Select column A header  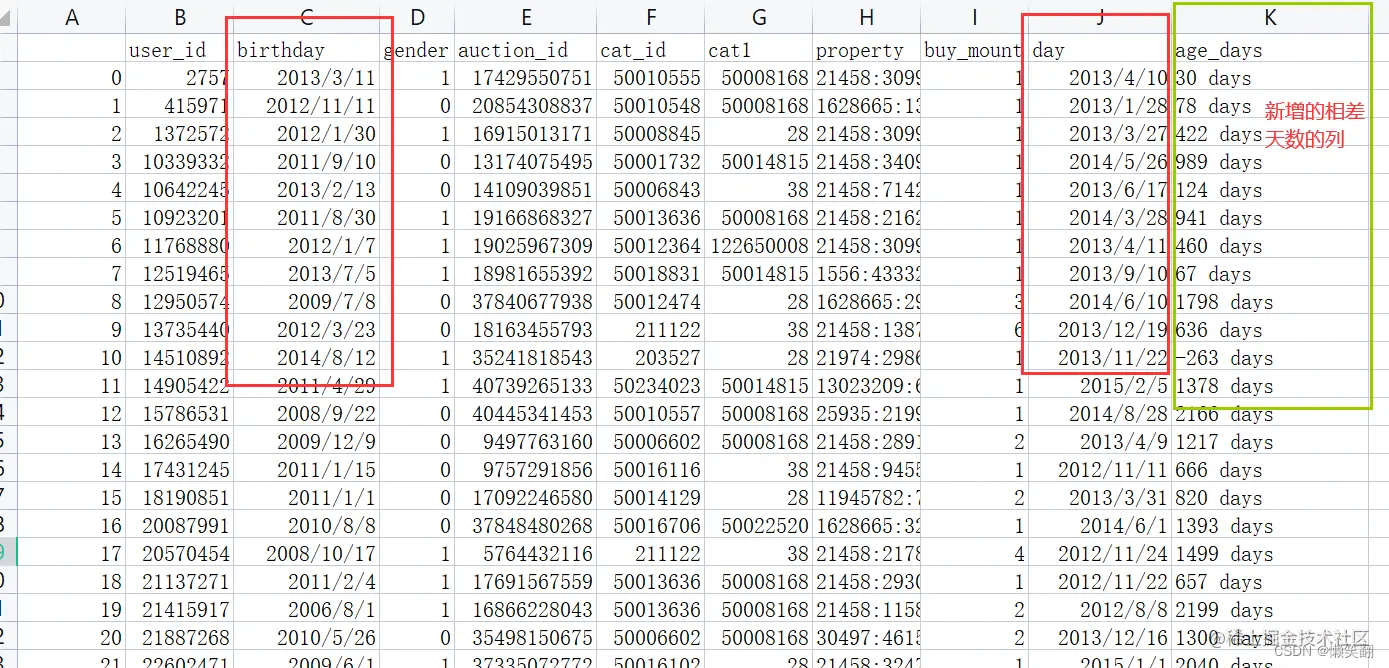71,17
